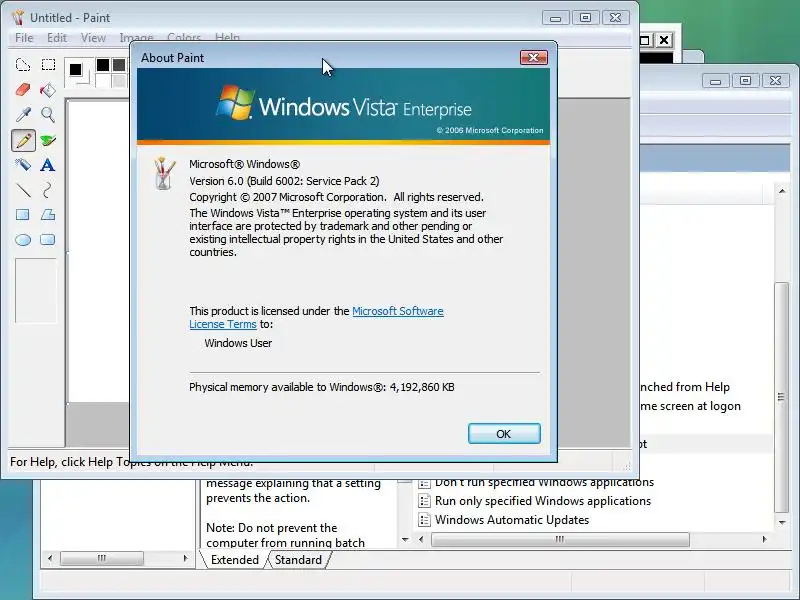Open the Image menu in Paint

136,38
